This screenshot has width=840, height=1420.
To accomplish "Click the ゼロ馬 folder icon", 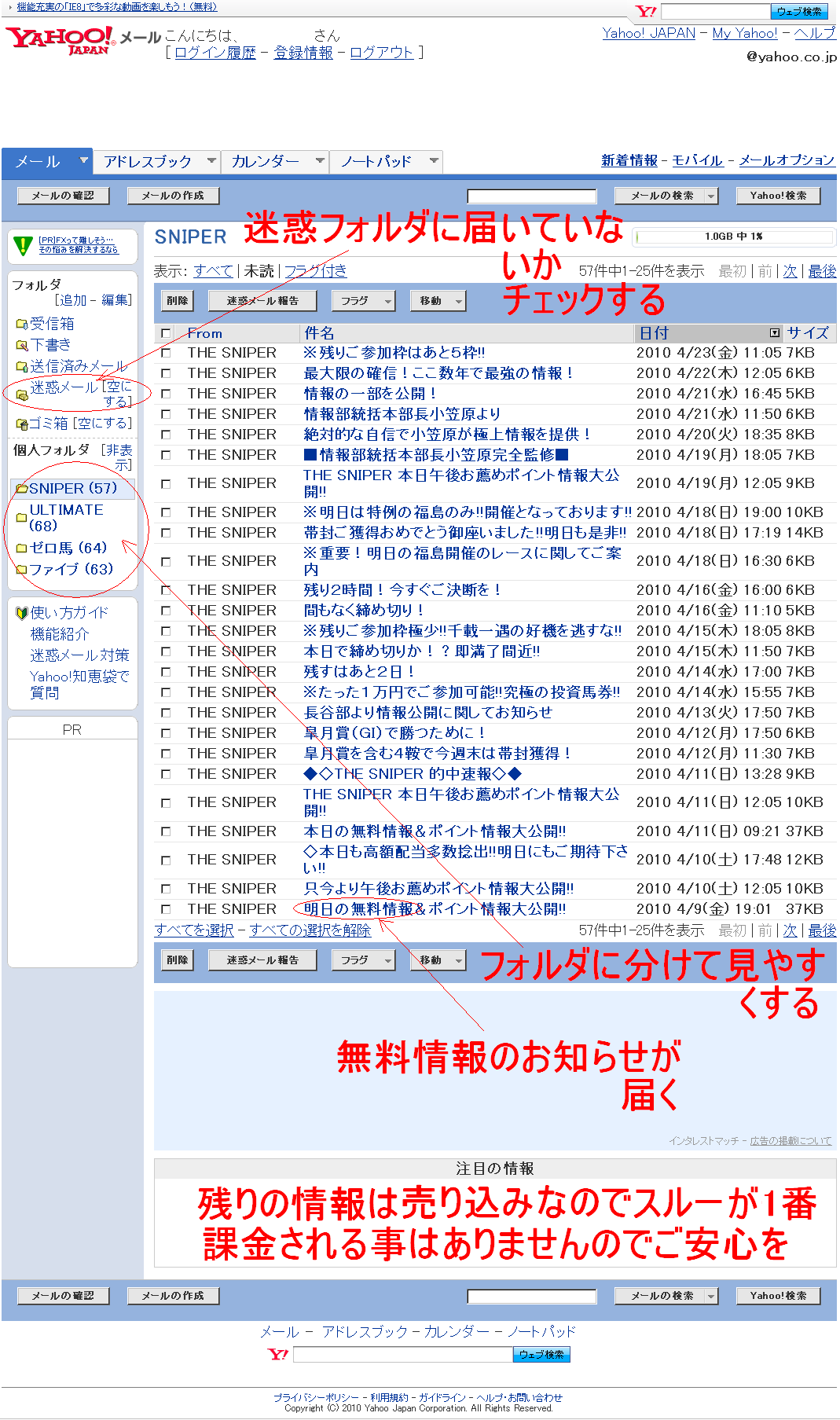I will (22, 548).
